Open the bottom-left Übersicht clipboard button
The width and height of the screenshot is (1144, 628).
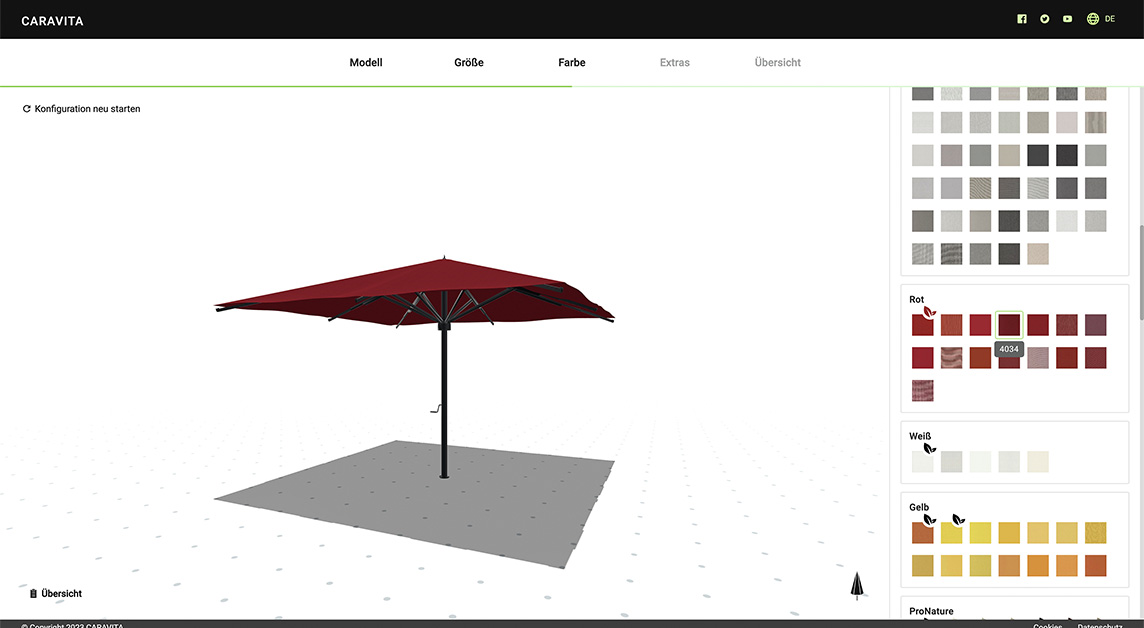tap(55, 594)
